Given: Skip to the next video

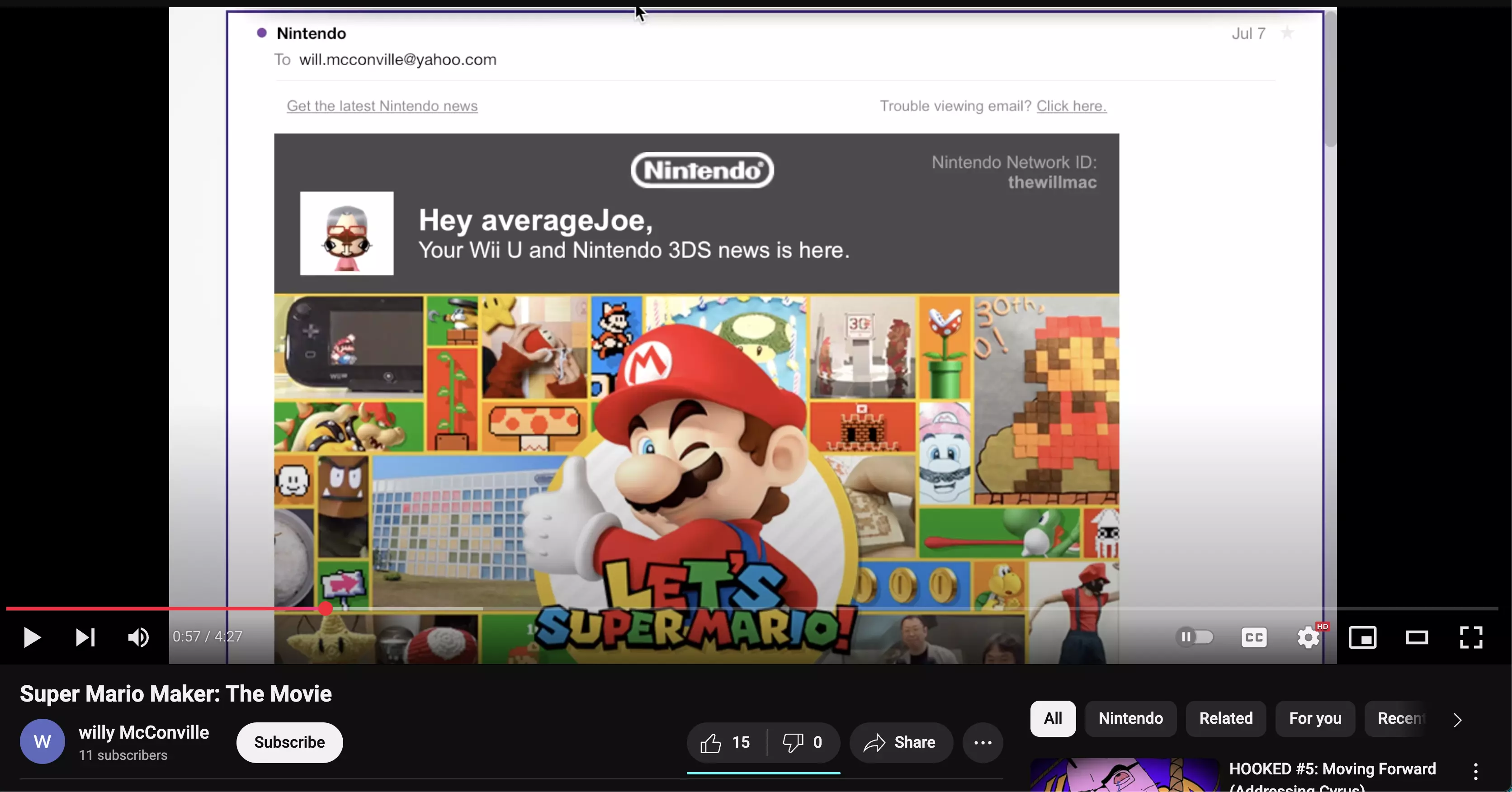Looking at the screenshot, I should pos(85,637).
